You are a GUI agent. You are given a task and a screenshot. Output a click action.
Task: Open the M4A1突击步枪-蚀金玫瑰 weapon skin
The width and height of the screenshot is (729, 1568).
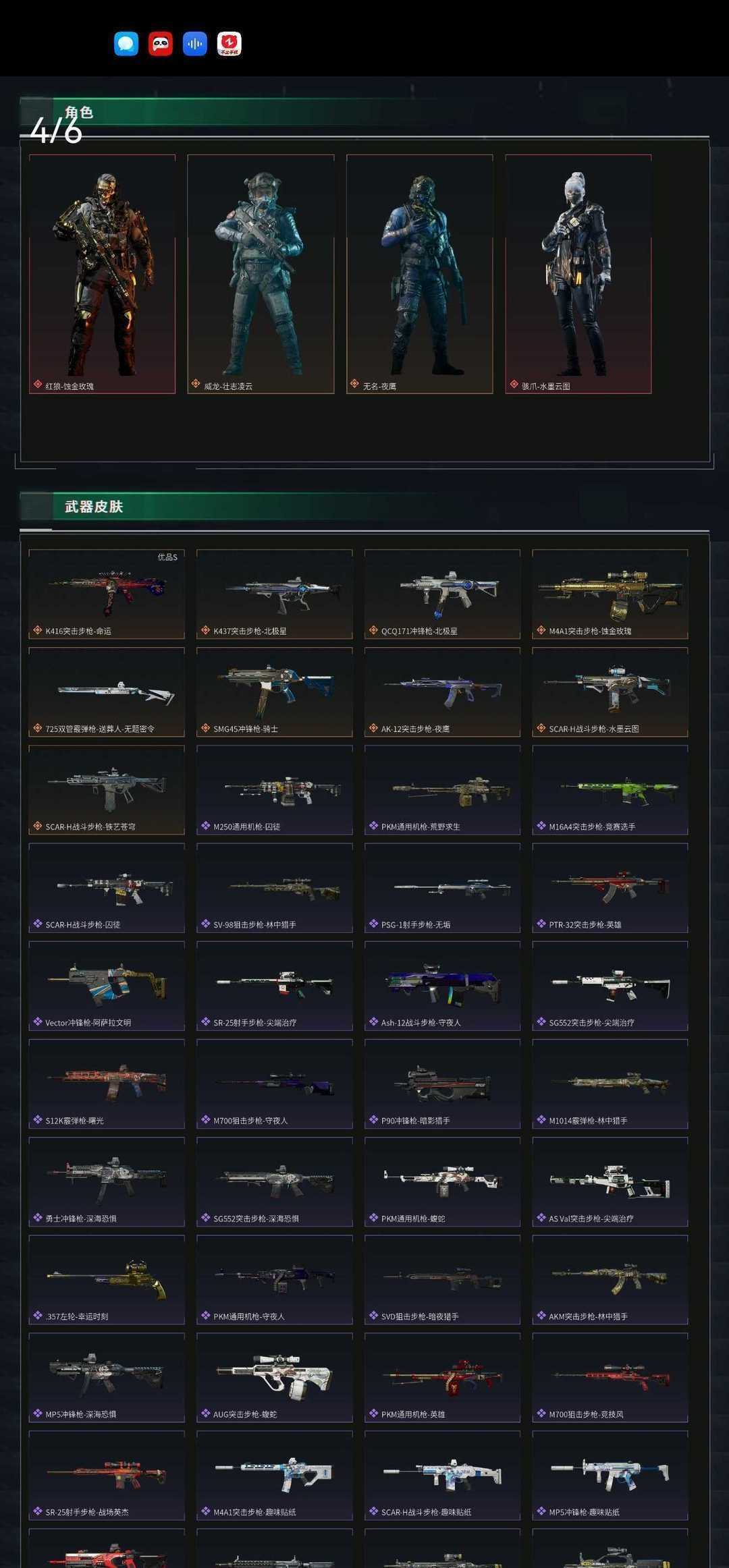tap(610, 594)
